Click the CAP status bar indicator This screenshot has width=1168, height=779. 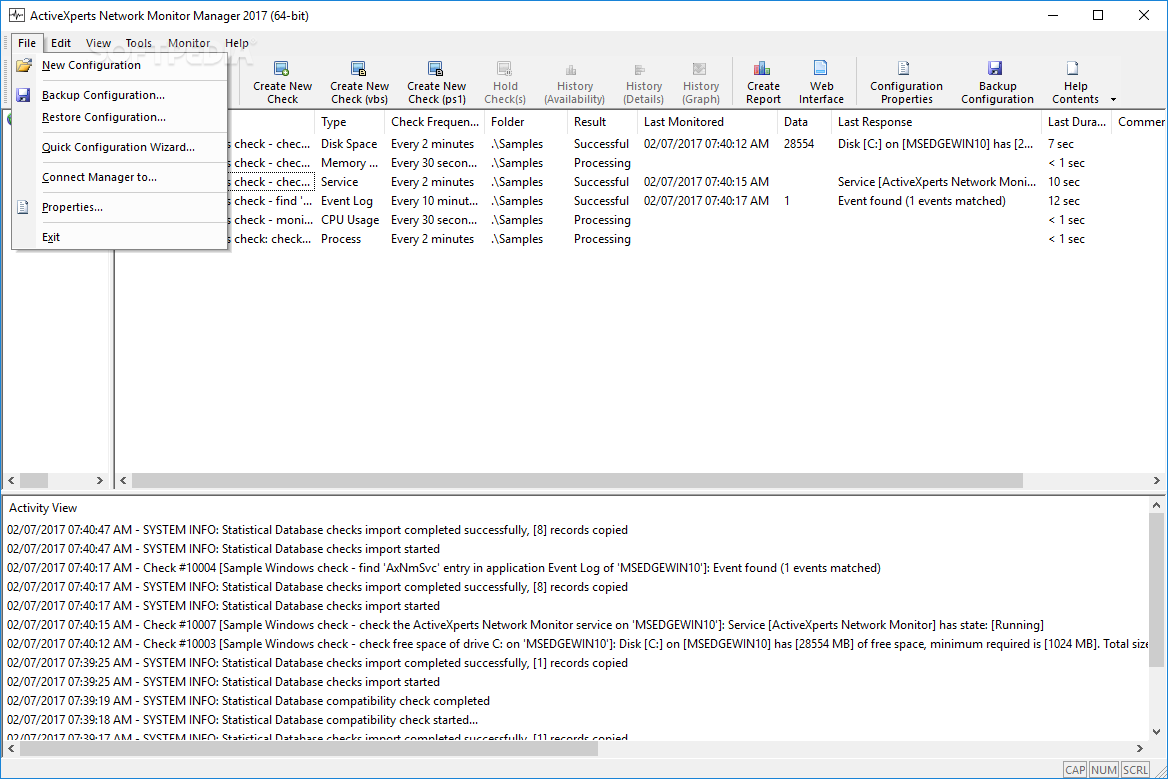point(1075,770)
